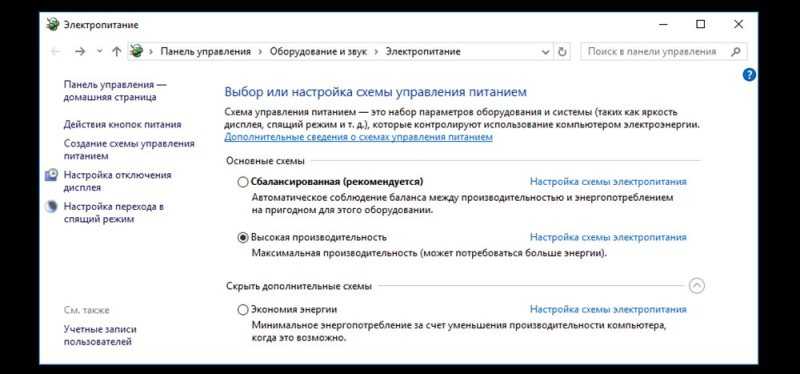800x374 pixels.
Task: Click the refresh button in address bar
Action: point(562,52)
